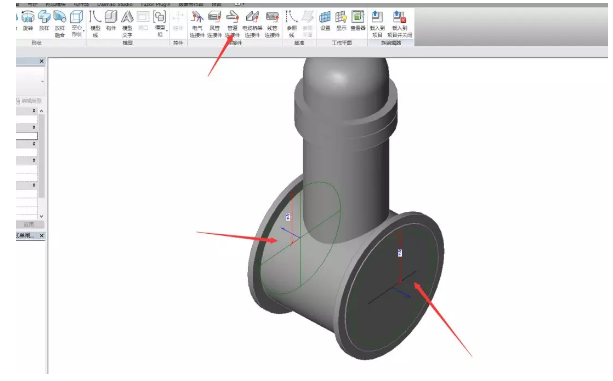Viewport: 613px width, 381px height.
Task: Select the Reference Line (参照线) tool
Action: [x=292, y=24]
